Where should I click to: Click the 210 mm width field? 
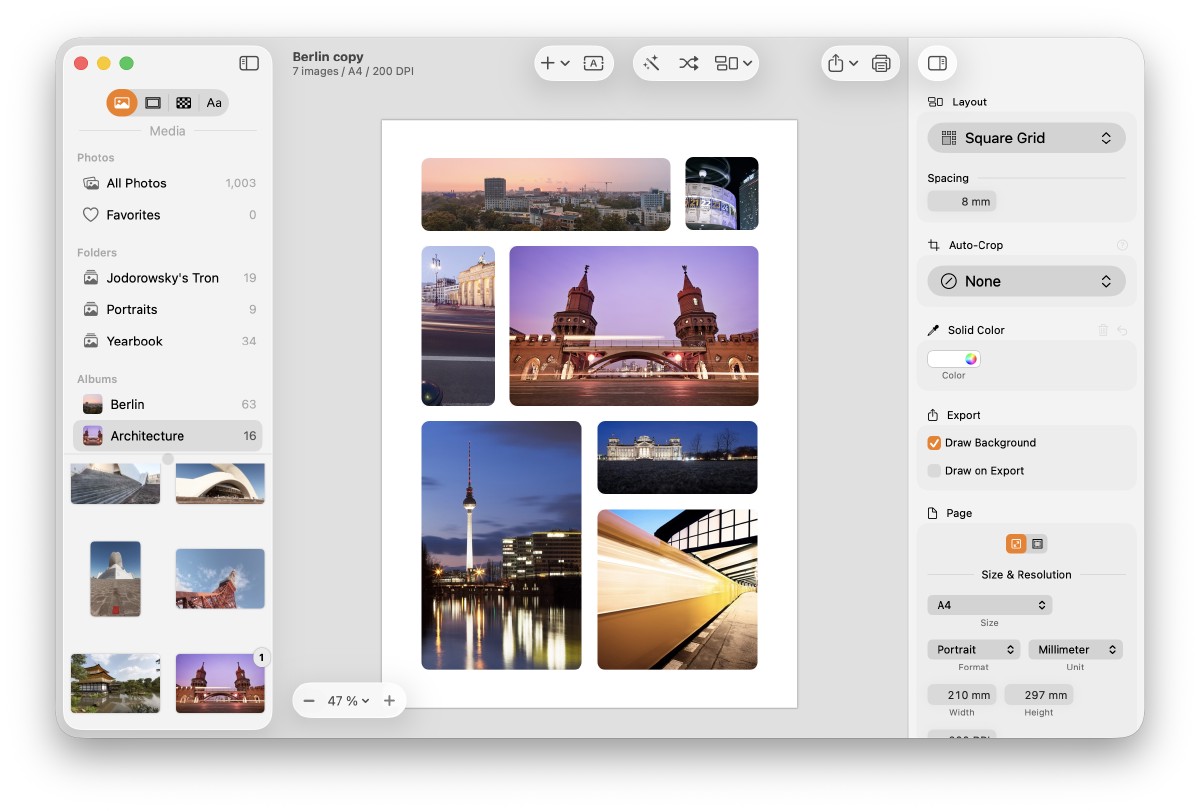[962, 695]
